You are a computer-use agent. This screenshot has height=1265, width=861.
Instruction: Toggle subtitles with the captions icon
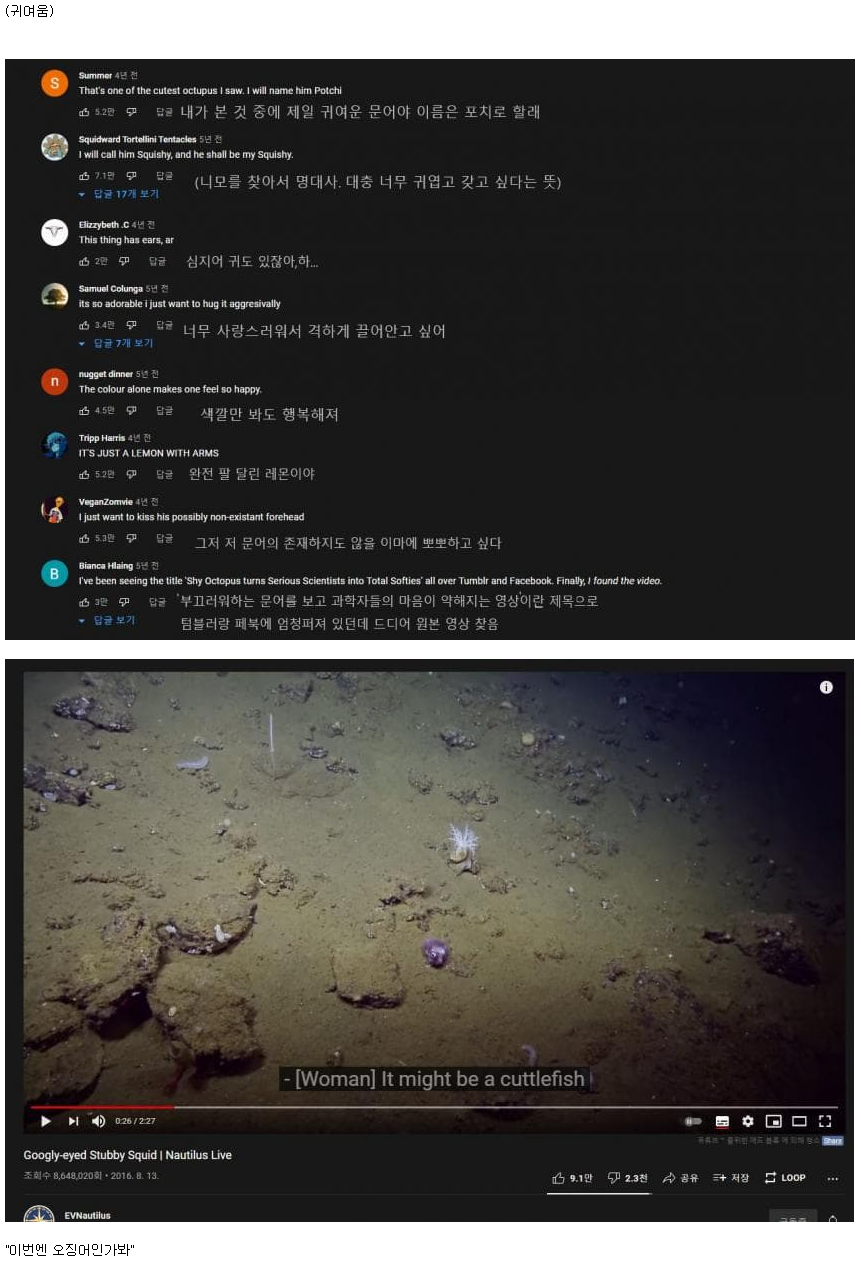pos(722,1121)
